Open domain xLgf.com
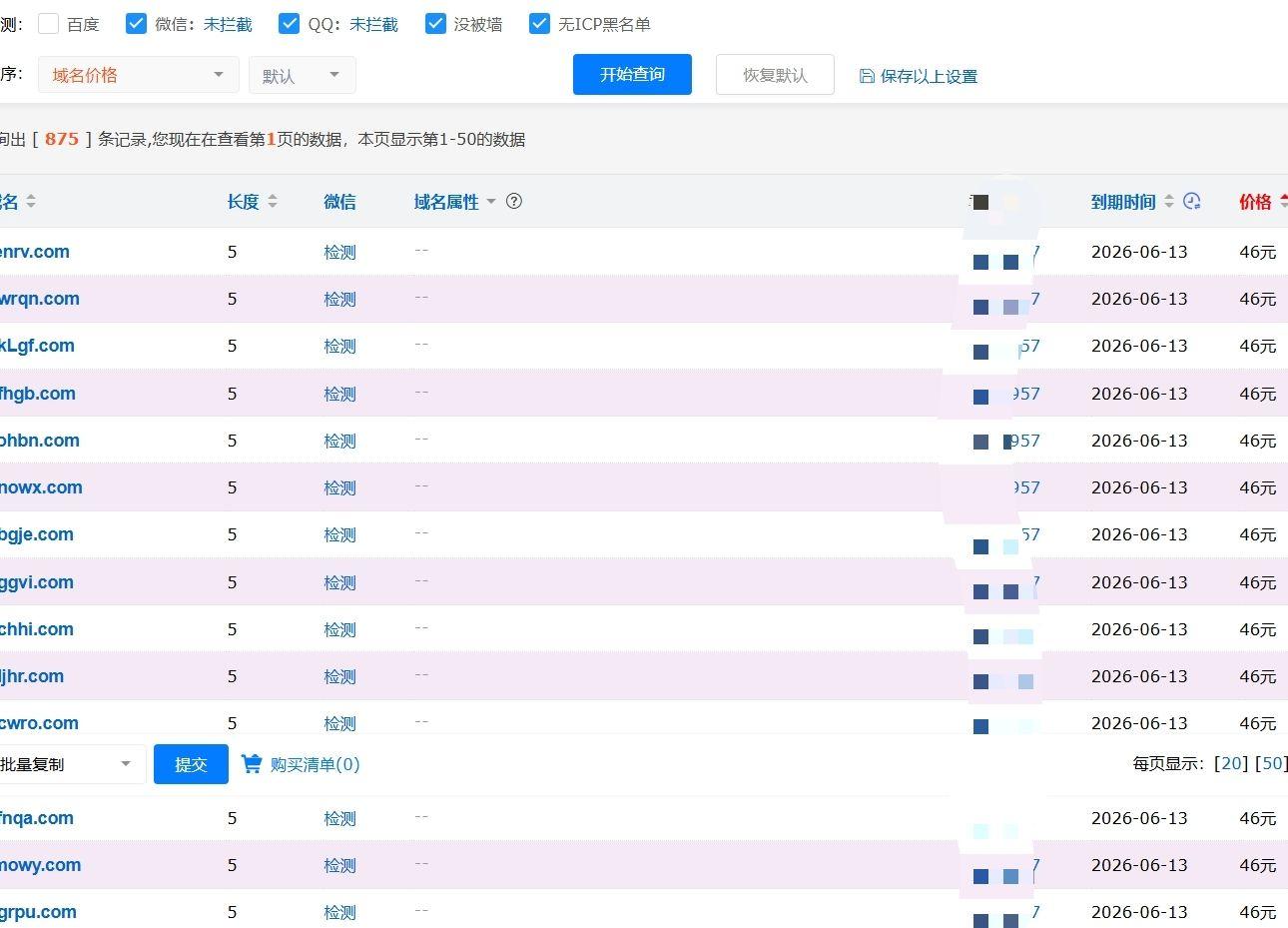Image resolution: width=1288 pixels, height=928 pixels. 37,346
